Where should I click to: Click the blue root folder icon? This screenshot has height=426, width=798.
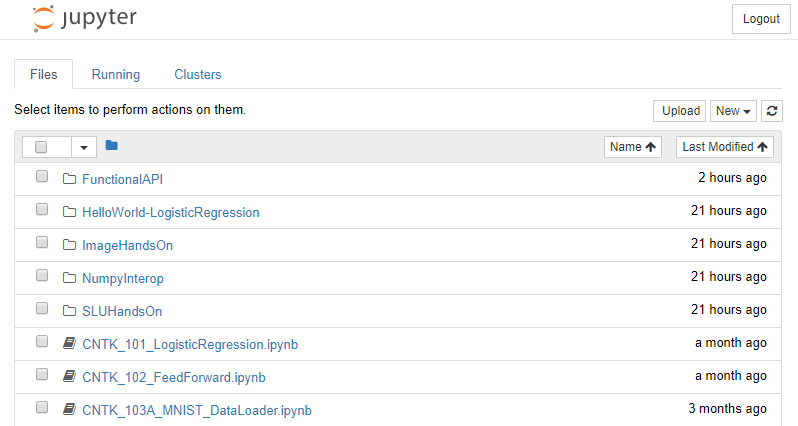pos(111,146)
